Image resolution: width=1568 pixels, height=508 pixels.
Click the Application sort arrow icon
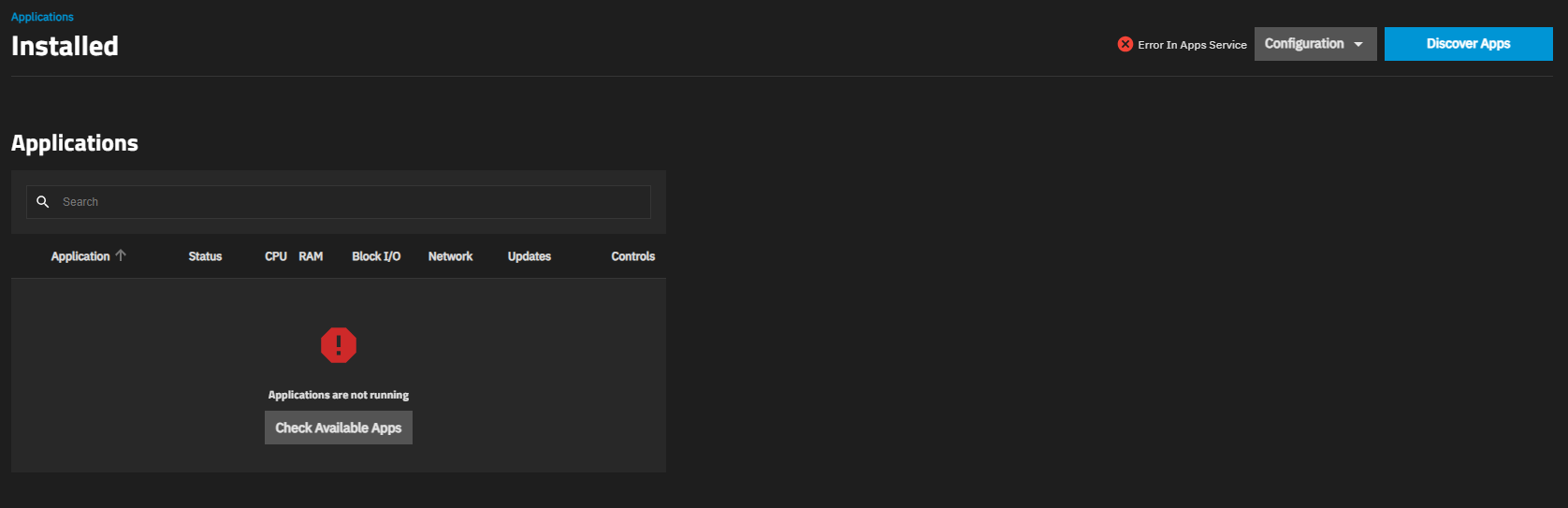tap(121, 255)
